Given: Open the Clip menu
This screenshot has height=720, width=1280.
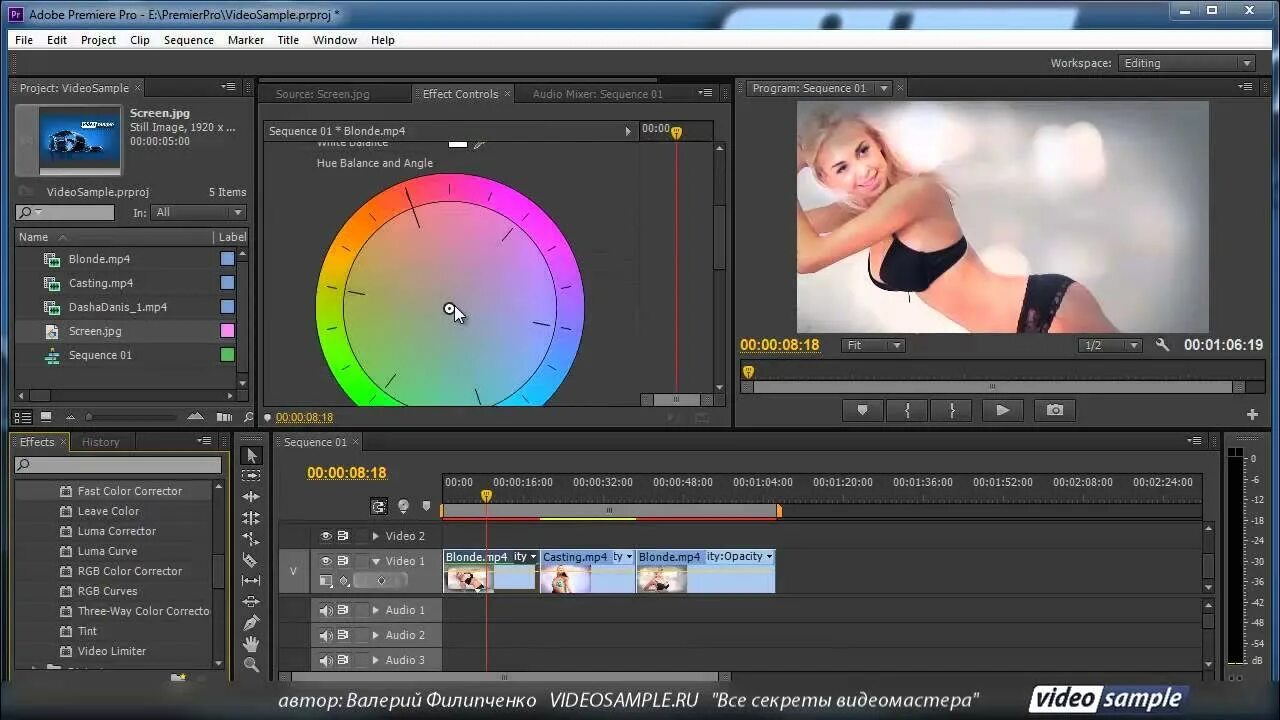Looking at the screenshot, I should point(140,40).
